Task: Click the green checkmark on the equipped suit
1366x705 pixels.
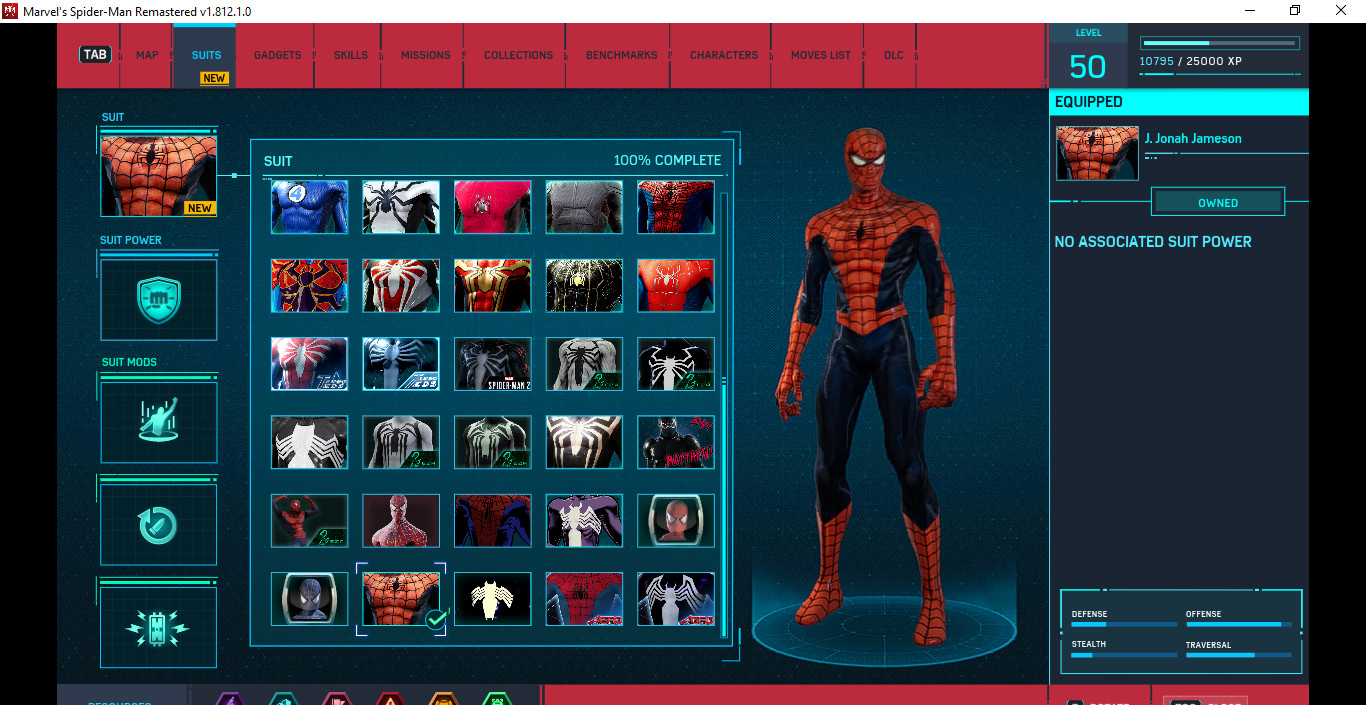Action: (x=434, y=620)
